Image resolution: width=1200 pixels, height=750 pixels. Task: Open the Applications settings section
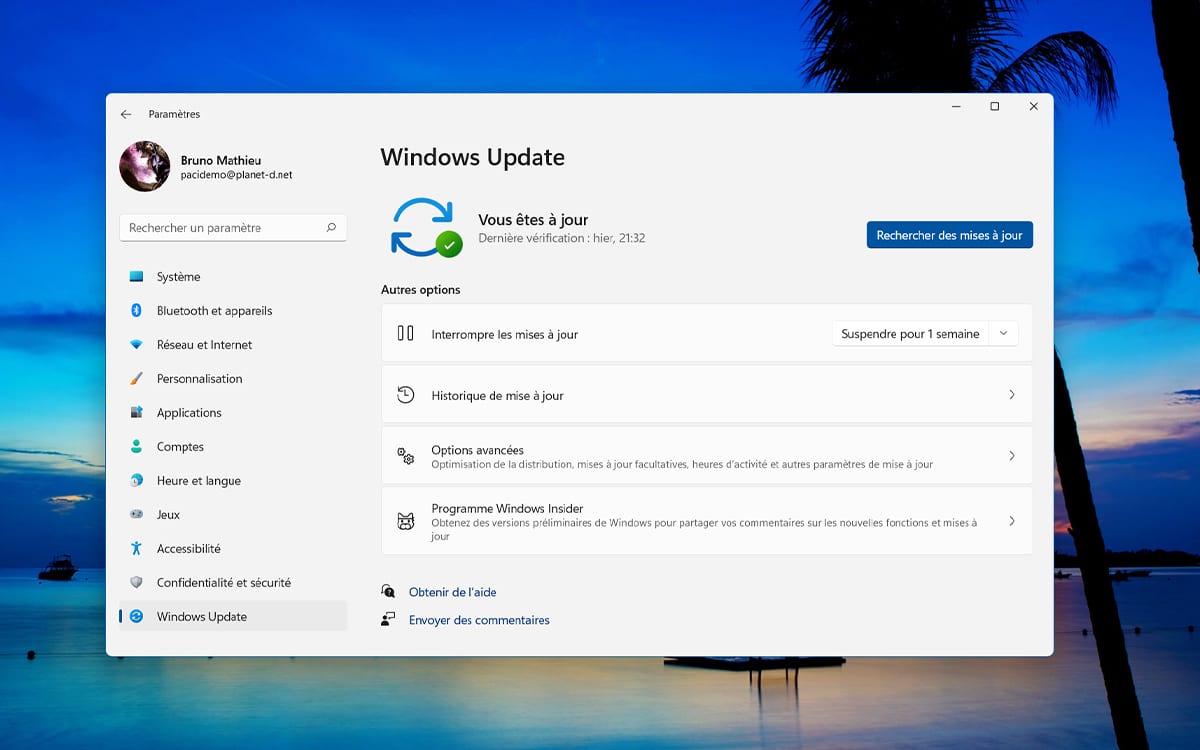(x=189, y=413)
